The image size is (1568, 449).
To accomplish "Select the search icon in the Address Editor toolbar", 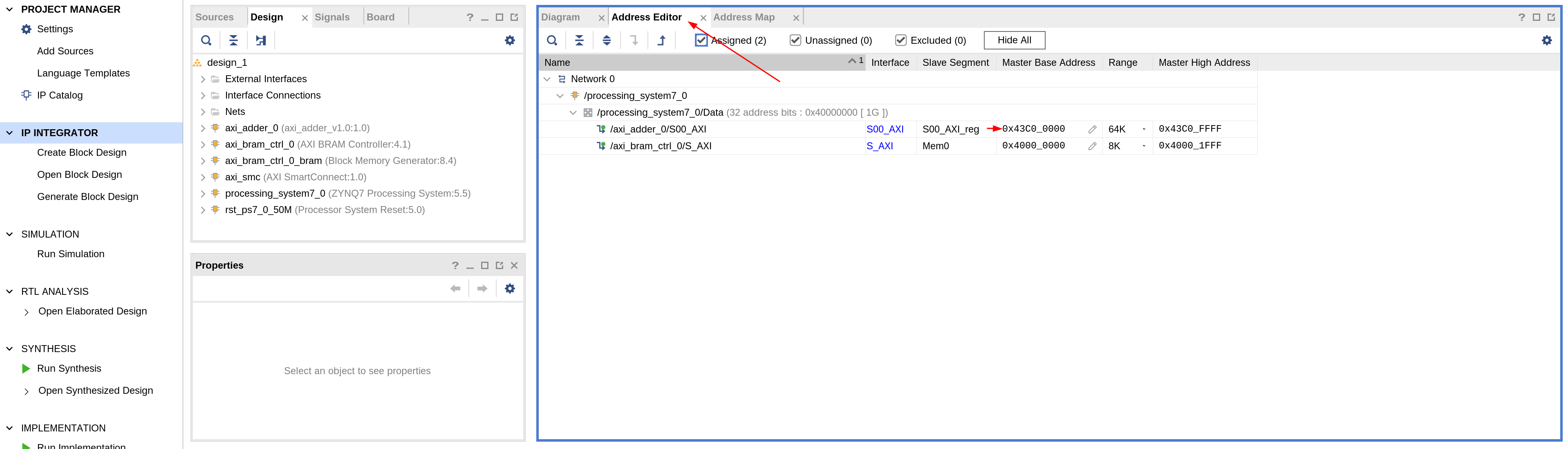I will tap(551, 40).
